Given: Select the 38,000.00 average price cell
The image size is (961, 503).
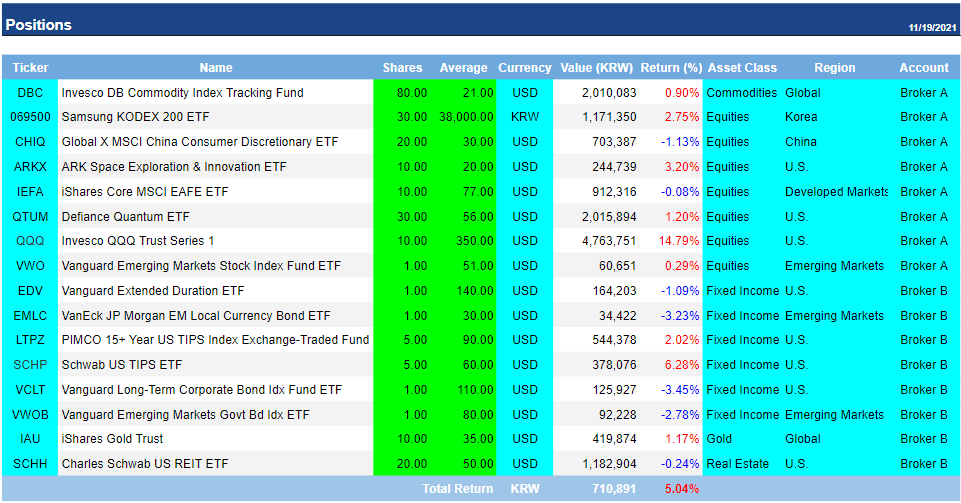Looking at the screenshot, I should (464, 117).
